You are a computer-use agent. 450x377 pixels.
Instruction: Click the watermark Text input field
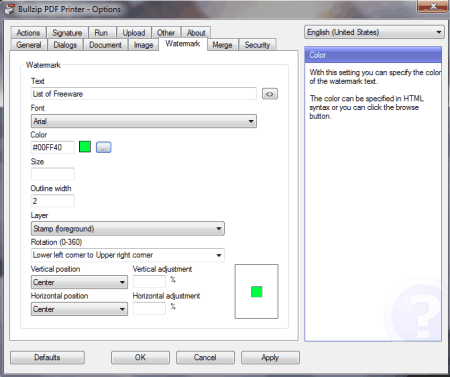[144, 94]
